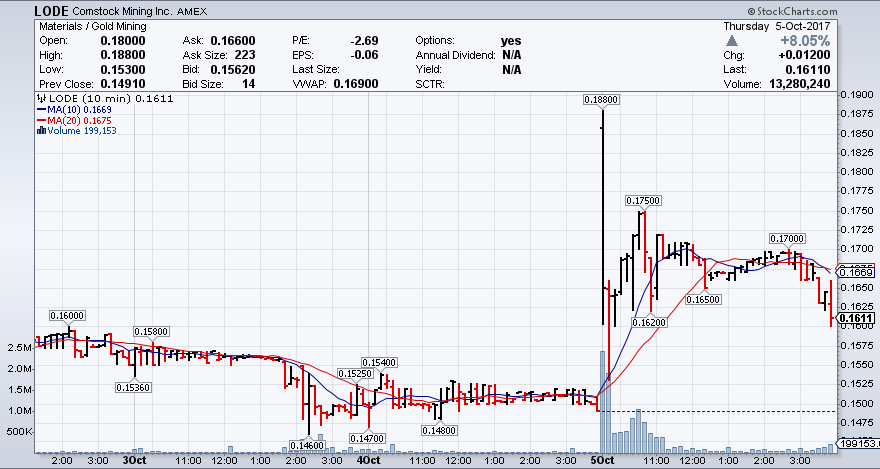Click the green up-arrow change indicator
880x469 pixels.
(x=732, y=40)
